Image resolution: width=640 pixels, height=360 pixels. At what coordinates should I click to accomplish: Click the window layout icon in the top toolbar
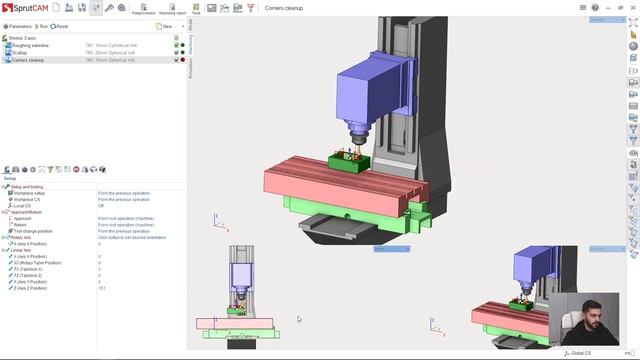coord(211,8)
